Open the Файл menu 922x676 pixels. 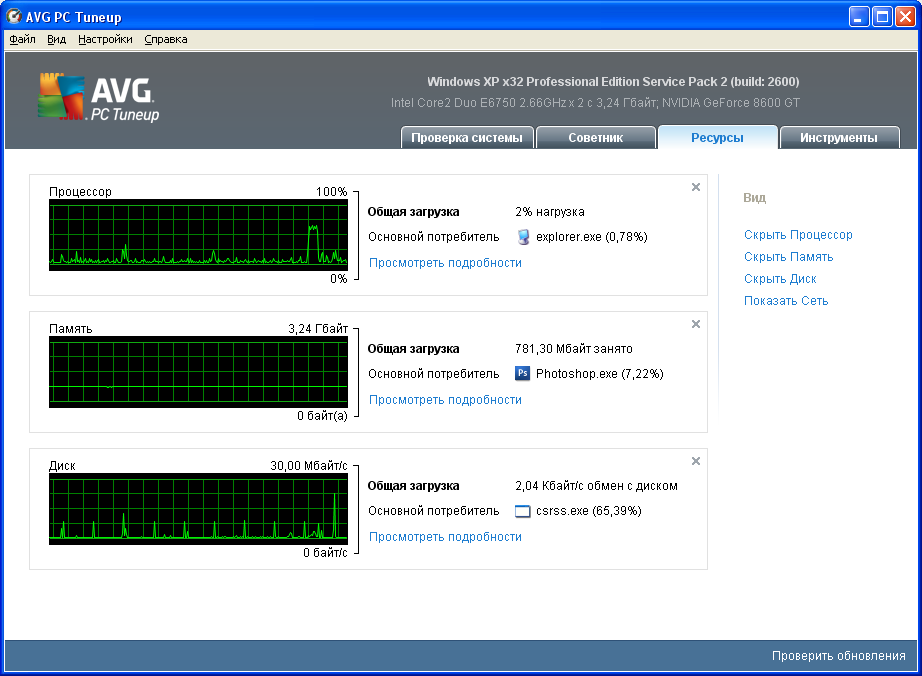22,39
